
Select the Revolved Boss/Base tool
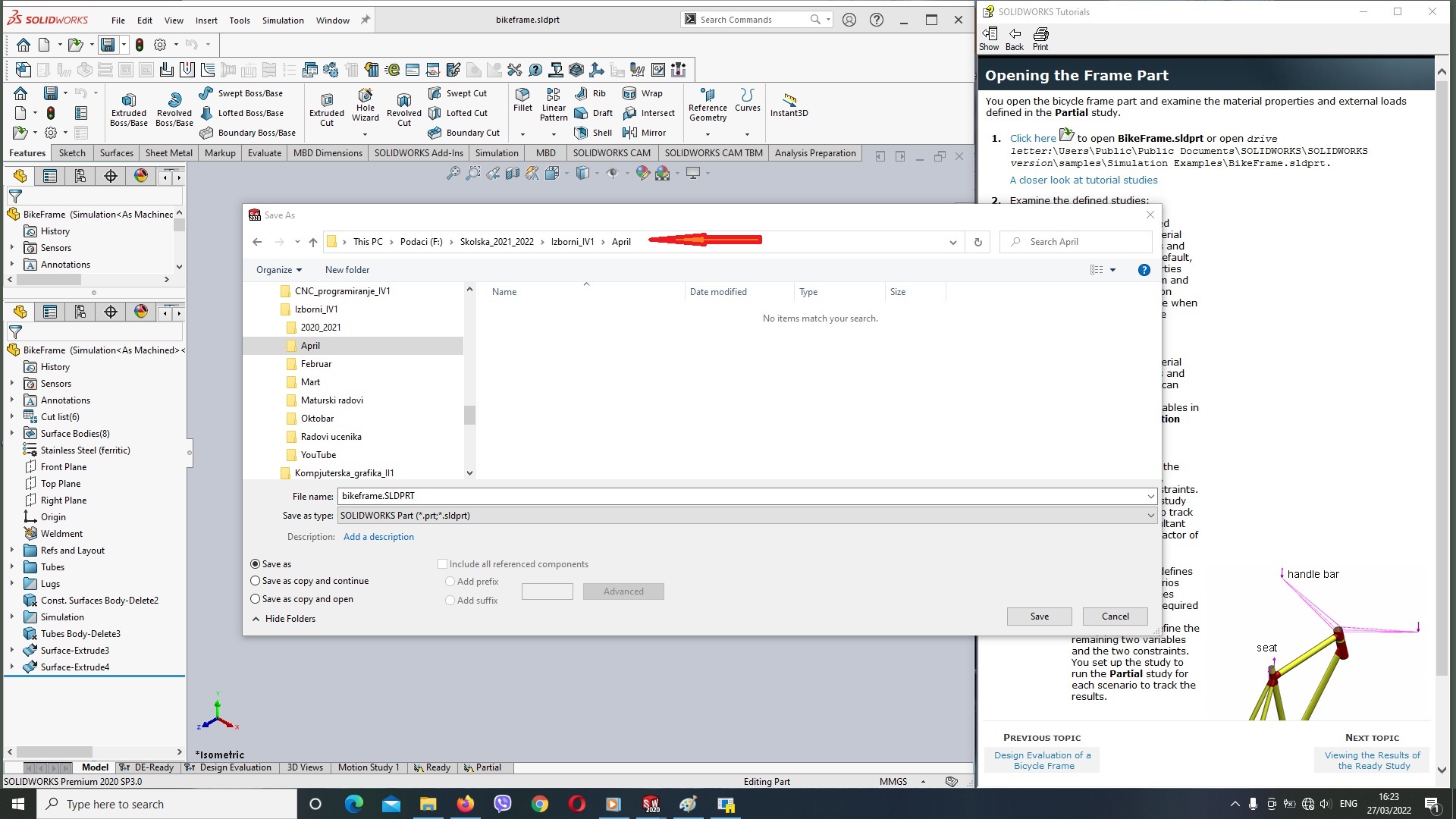tap(174, 110)
